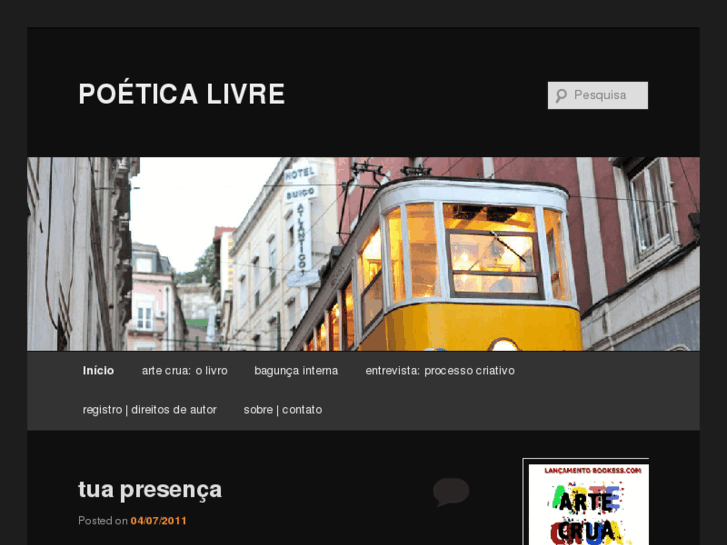Open the arte crua: o livro page
727x545 pixels.
click(x=185, y=371)
